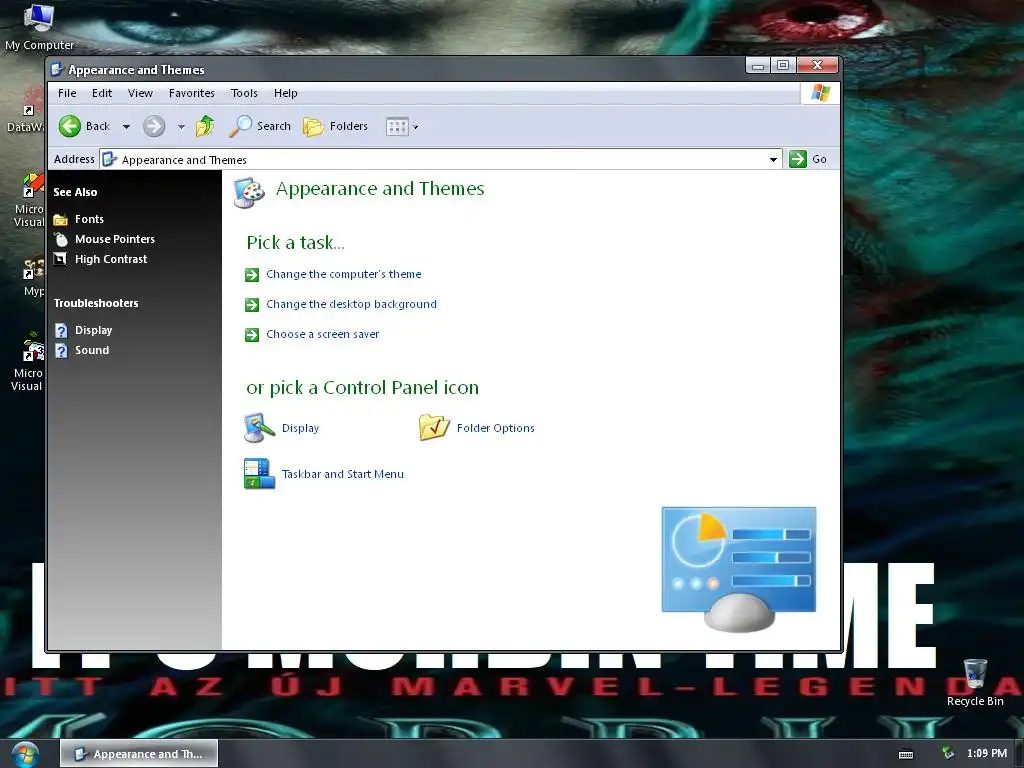Open the Favorites menu
The width and height of the screenshot is (1024, 768).
tap(192, 93)
